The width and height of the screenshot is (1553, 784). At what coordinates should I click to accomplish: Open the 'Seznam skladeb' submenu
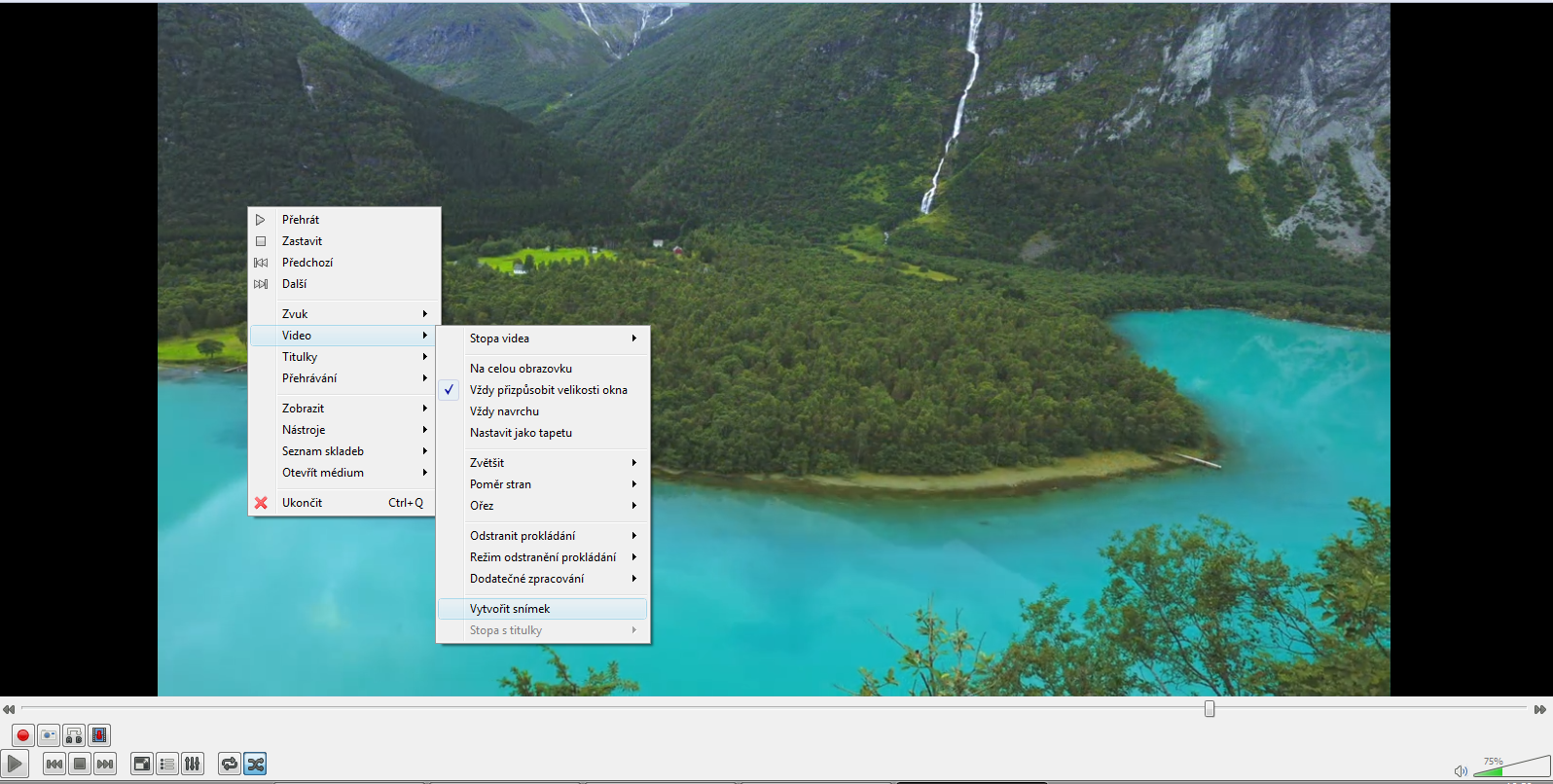[343, 451]
